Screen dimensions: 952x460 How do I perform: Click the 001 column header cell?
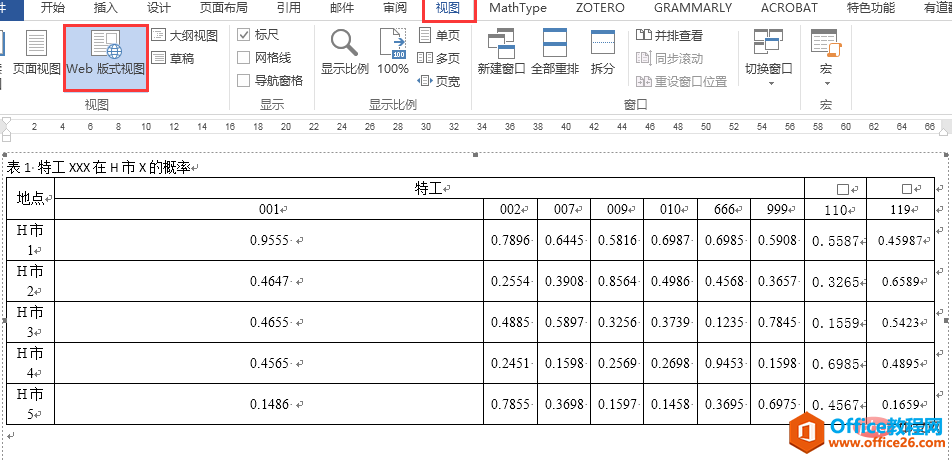[269, 209]
